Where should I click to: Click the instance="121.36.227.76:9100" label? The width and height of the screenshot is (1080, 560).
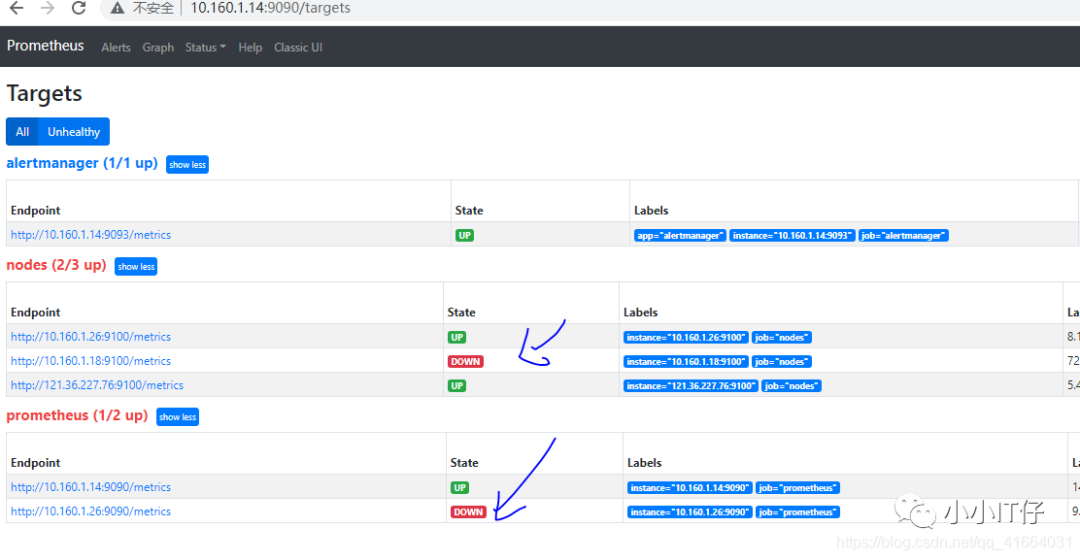tap(691, 386)
